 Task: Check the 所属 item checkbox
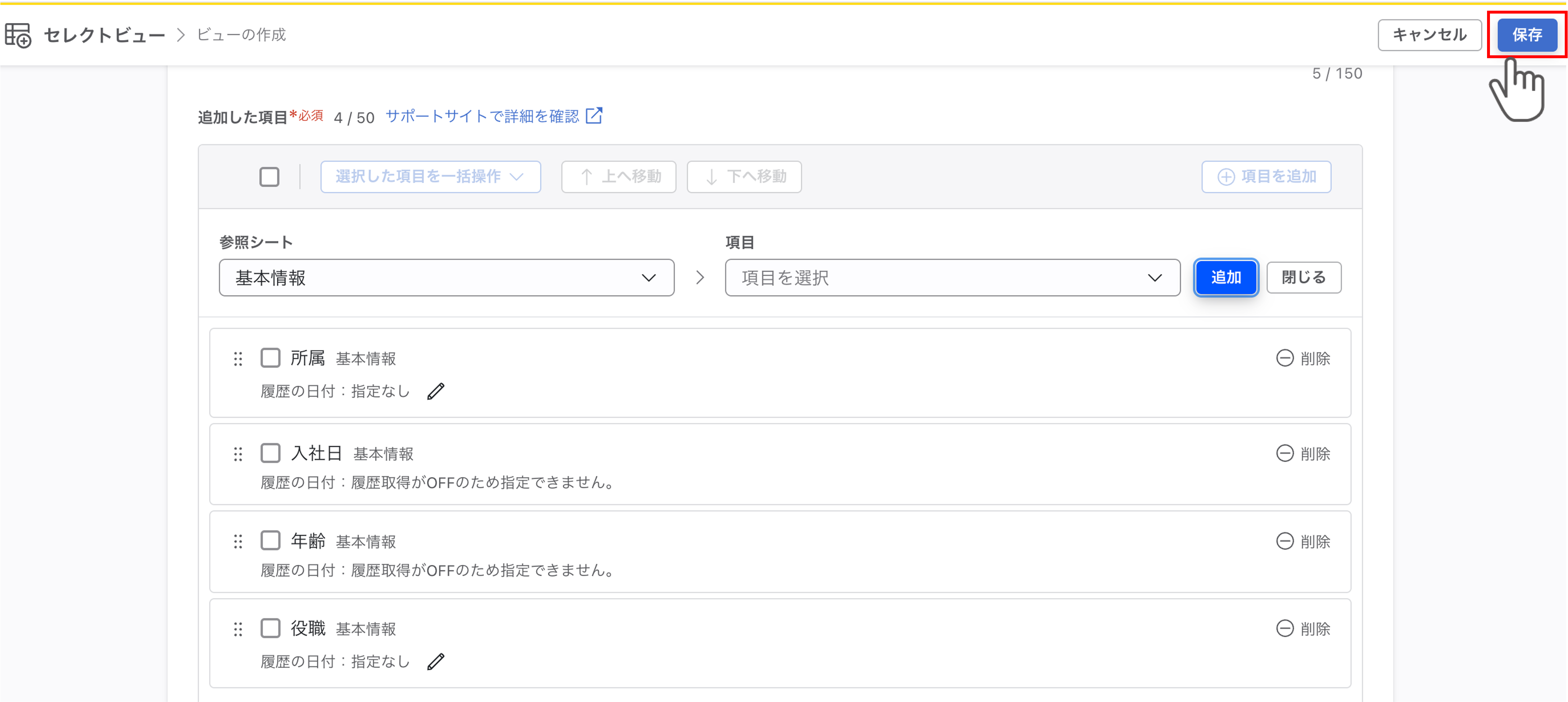270,358
